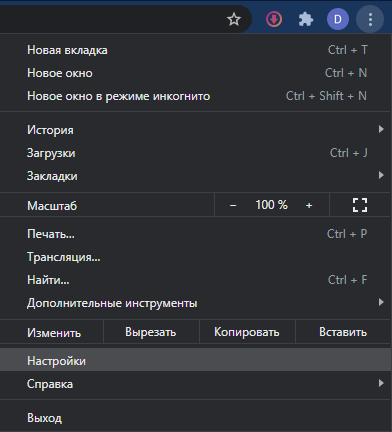Decrease zoom with the minus button
Image resolution: width=392 pixels, height=432 pixels.
233,205
